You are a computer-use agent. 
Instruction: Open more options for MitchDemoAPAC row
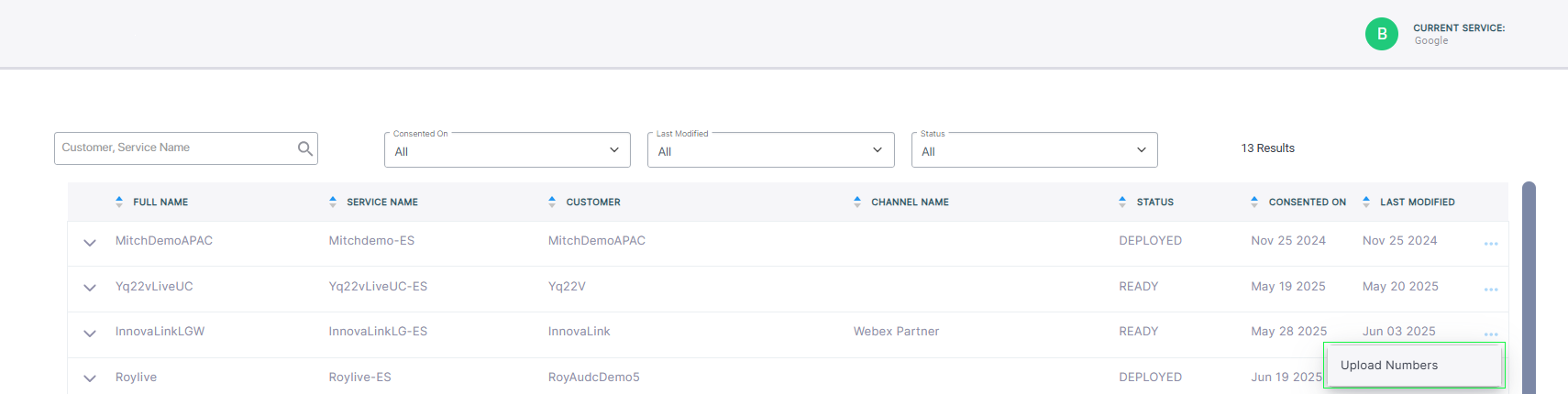pyautogui.click(x=1491, y=244)
